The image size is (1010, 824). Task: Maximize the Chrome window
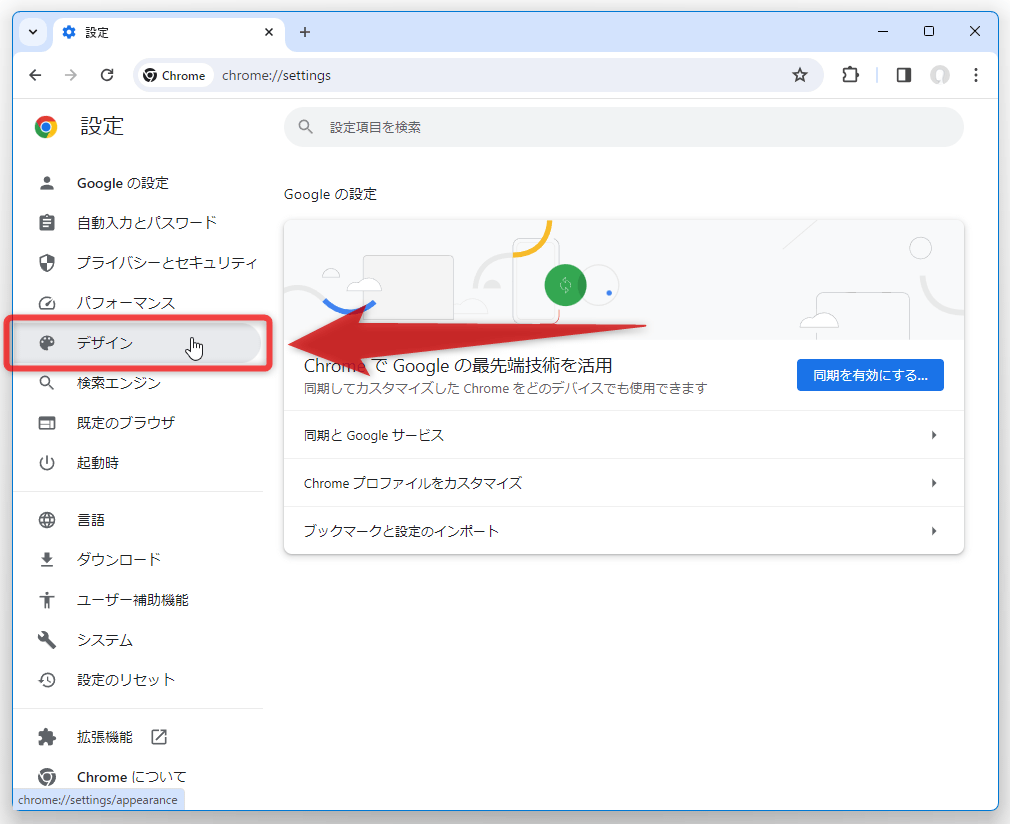tap(929, 31)
